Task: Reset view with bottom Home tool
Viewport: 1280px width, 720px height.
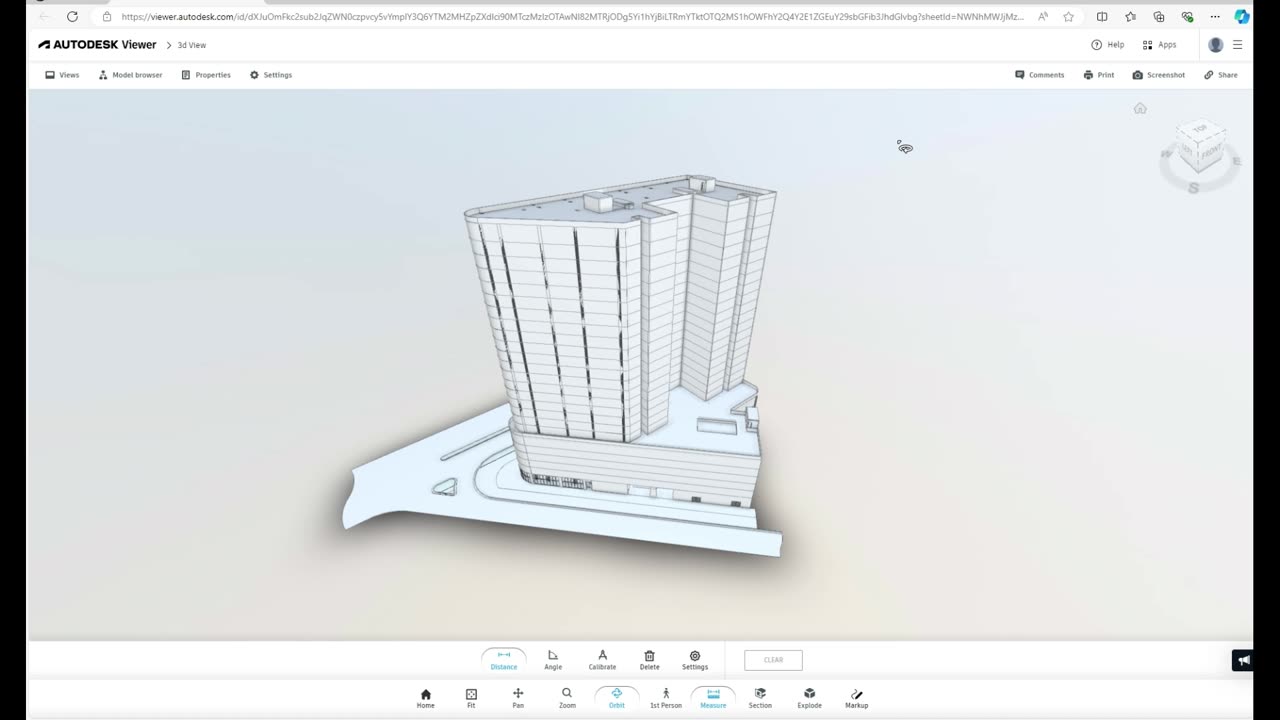Action: (426, 698)
